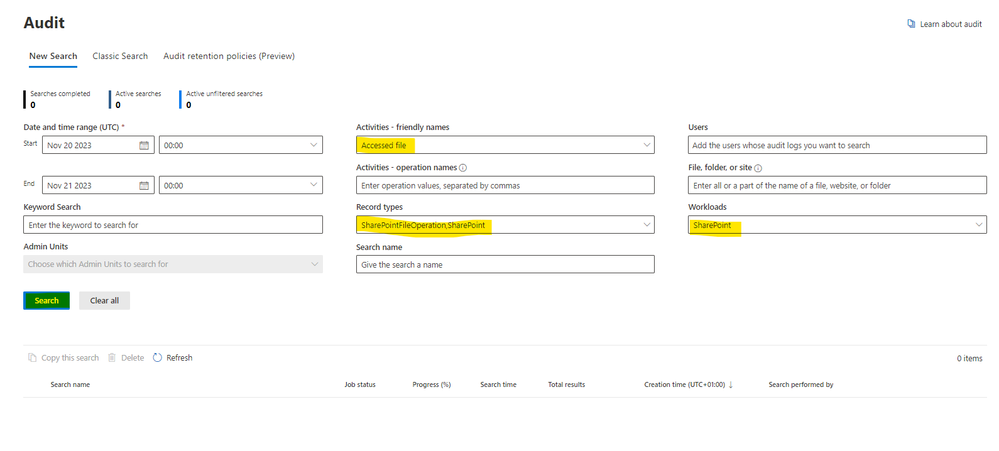
Task: Click the Refresh button label in the results toolbar
Action: (x=179, y=358)
